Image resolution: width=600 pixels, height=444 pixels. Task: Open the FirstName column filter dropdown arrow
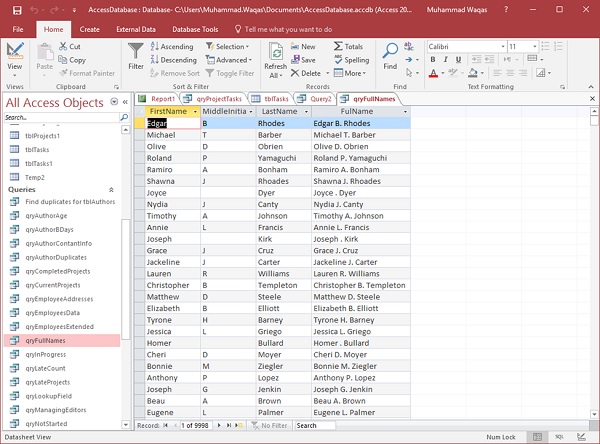195,111
